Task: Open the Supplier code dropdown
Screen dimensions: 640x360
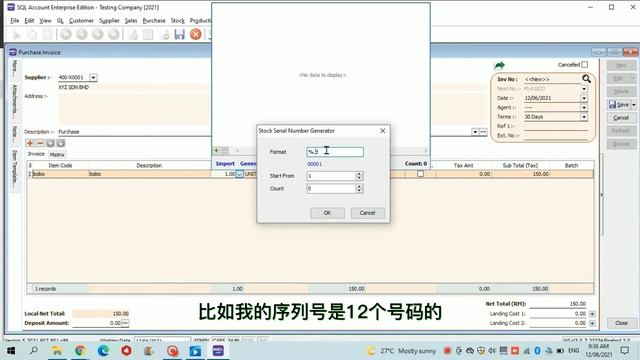Action: 93,78
